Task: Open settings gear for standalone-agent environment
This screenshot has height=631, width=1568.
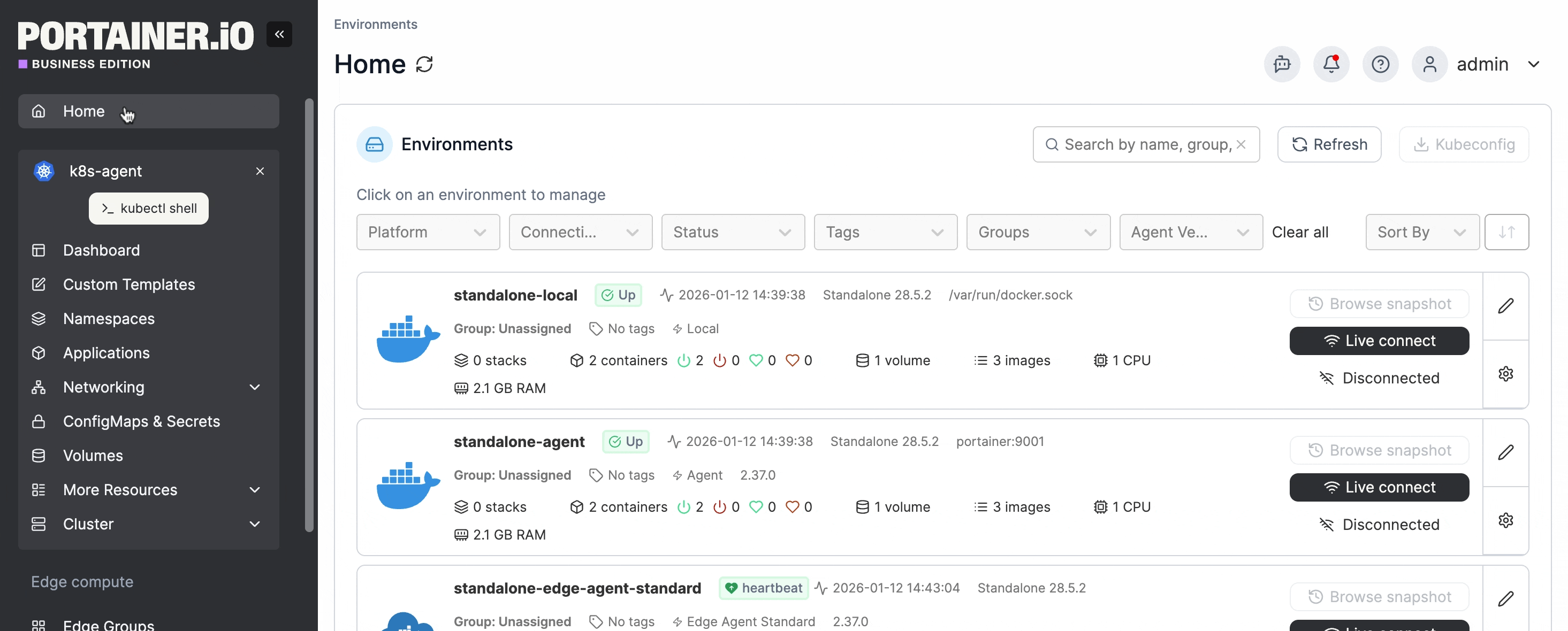Action: coord(1505,520)
